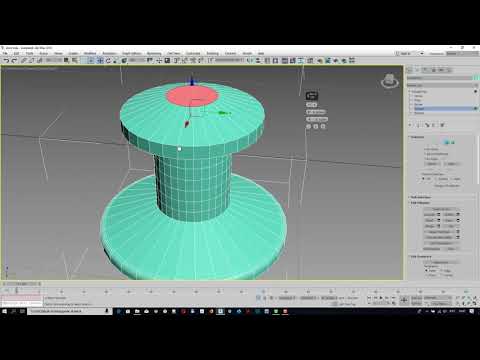The image size is (480, 360).
Task: Activate the Select and Link tool
Action: pos(23,60)
